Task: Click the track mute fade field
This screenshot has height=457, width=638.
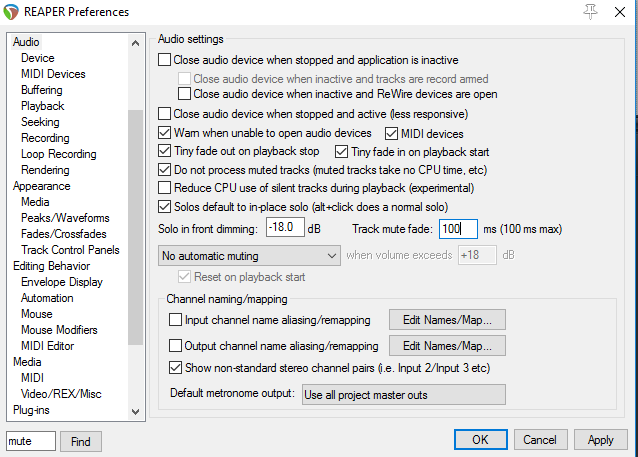Action: coord(458,229)
